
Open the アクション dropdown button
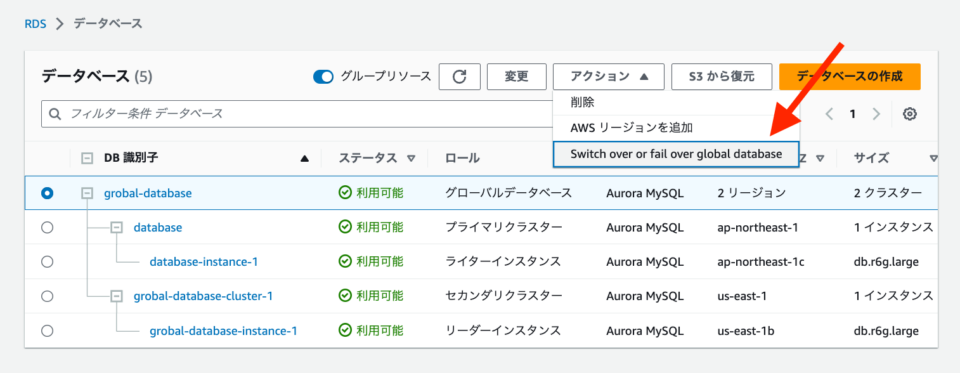[x=609, y=77]
